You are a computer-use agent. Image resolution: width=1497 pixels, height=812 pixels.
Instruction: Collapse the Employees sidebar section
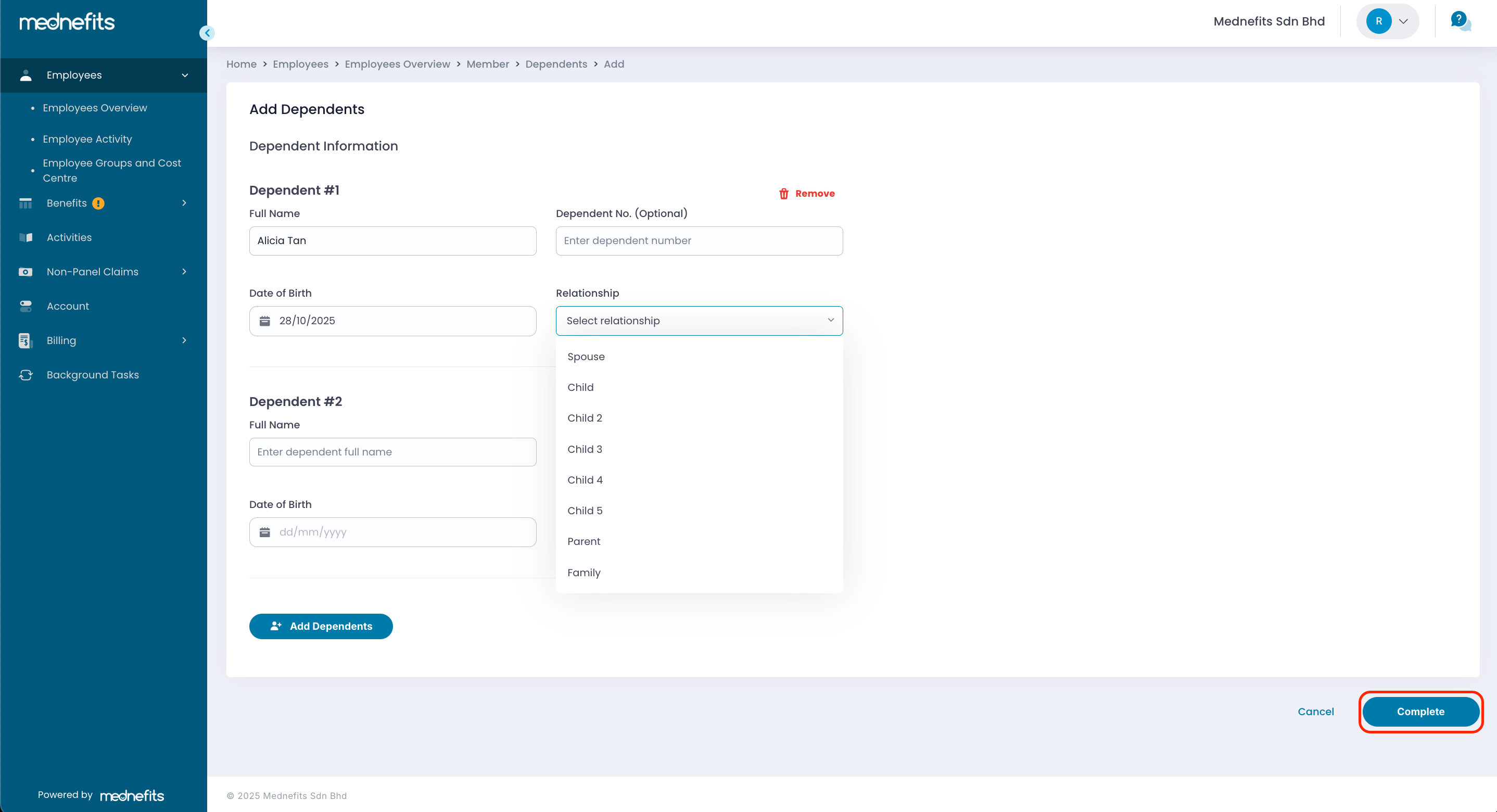click(x=184, y=75)
